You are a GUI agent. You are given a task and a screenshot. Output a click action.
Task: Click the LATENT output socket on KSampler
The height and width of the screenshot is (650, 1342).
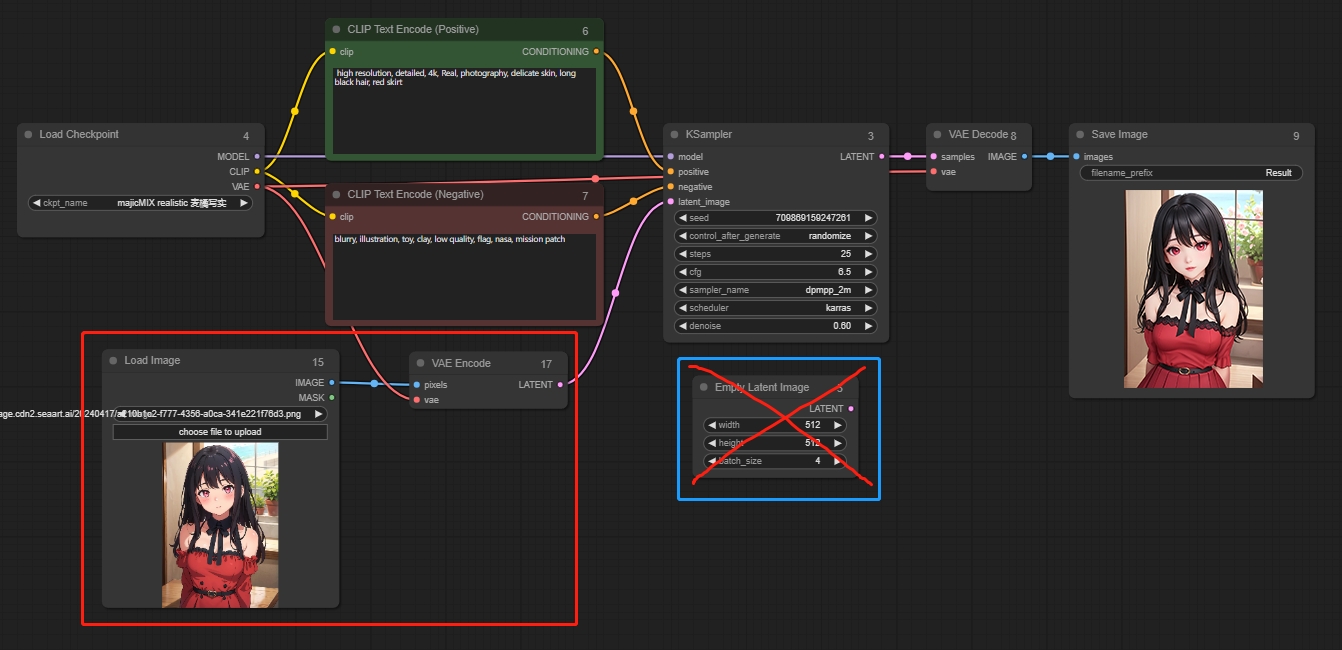tap(881, 157)
